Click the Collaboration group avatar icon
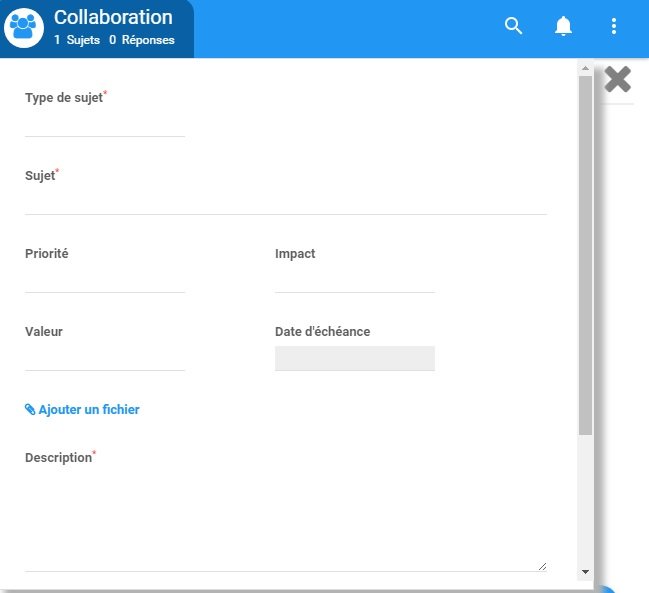Viewport: 649px width, 593px height. point(23,28)
